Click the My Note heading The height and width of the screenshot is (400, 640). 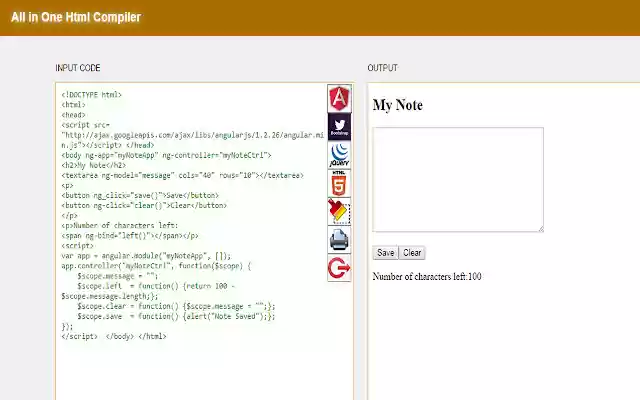[398, 105]
